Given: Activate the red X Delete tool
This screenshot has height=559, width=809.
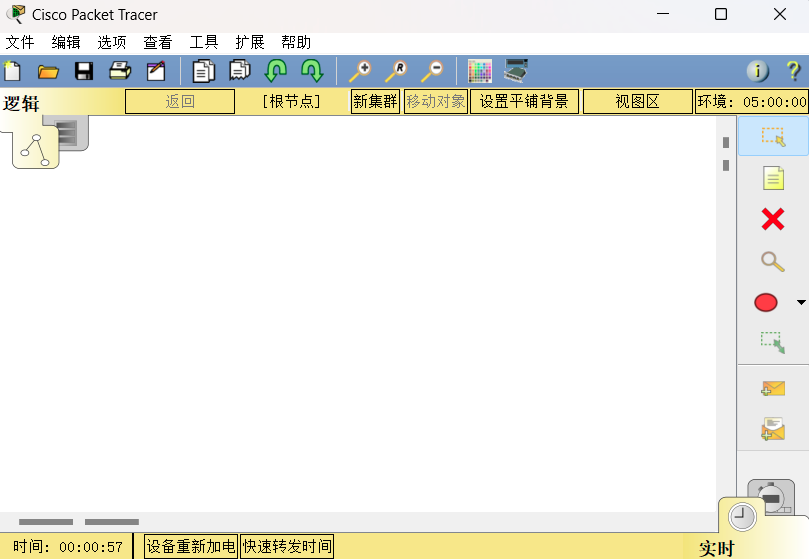Looking at the screenshot, I should point(773,219).
